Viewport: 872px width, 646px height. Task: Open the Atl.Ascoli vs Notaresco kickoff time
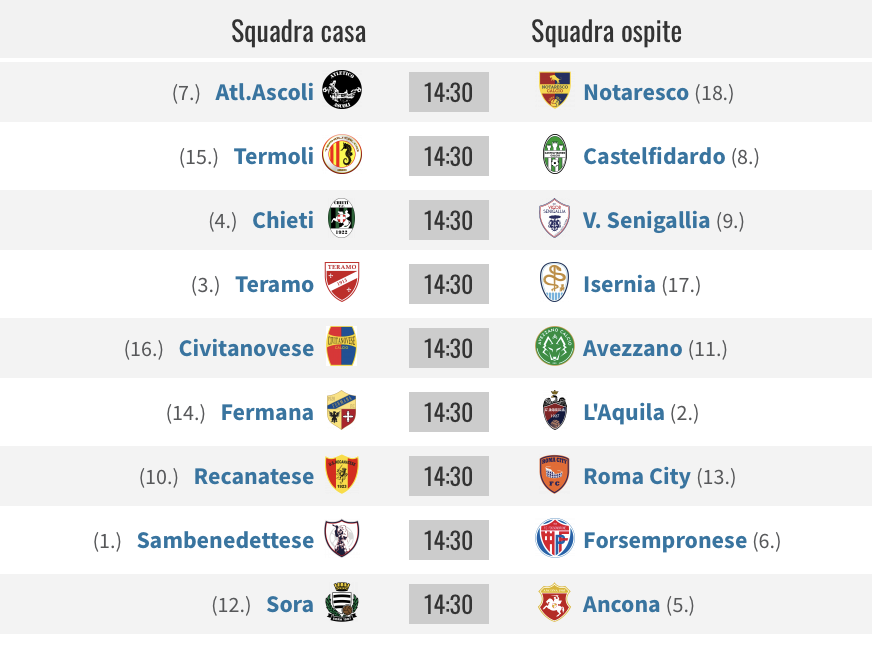coord(449,92)
